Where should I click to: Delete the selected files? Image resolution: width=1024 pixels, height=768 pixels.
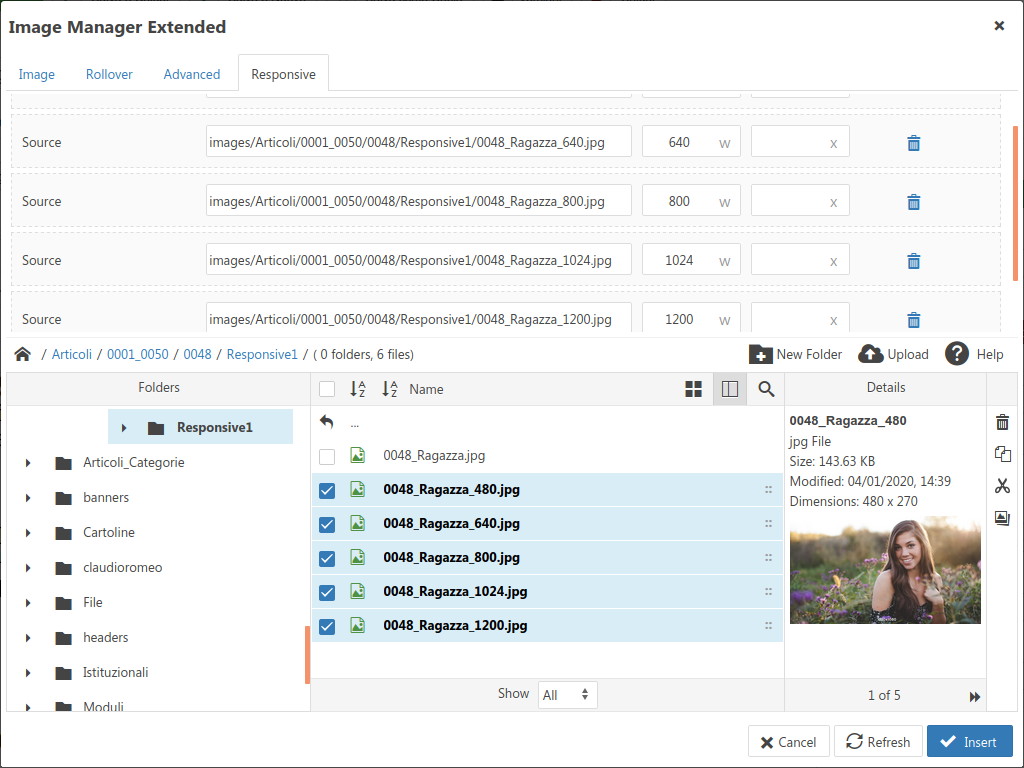(x=1002, y=422)
